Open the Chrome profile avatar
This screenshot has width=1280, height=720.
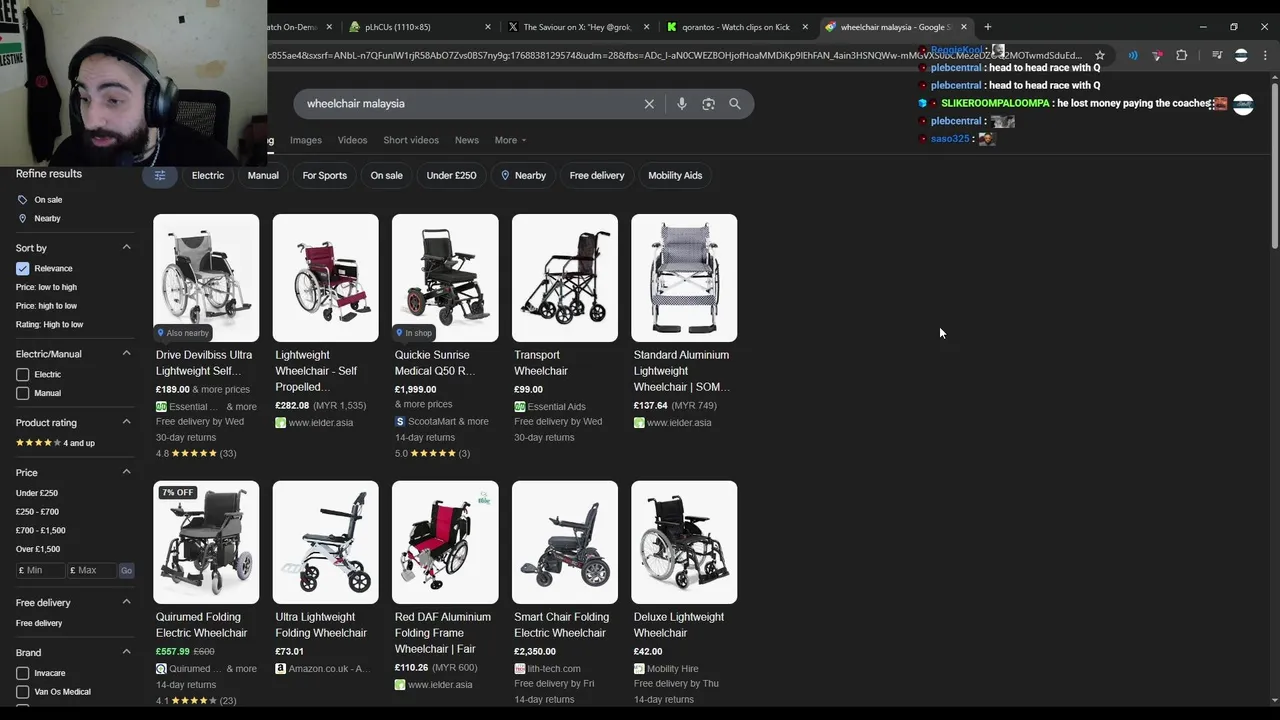coord(1241,56)
